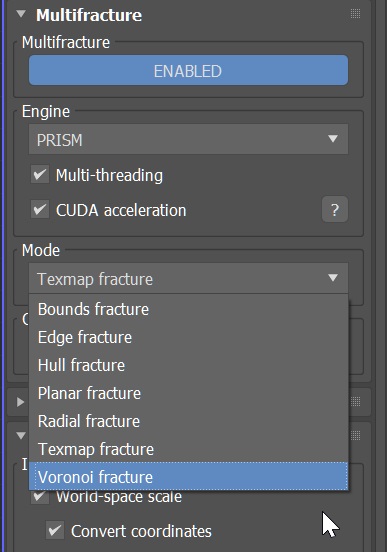Toggle the Multi-threading checkbox
This screenshot has width=387, height=552.
(x=40, y=174)
